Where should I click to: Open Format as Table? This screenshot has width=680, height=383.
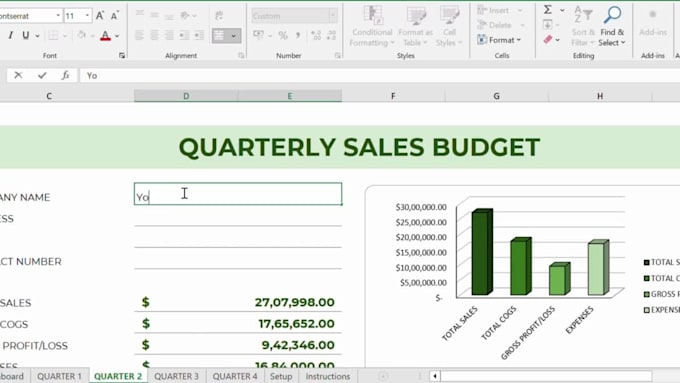(x=415, y=26)
